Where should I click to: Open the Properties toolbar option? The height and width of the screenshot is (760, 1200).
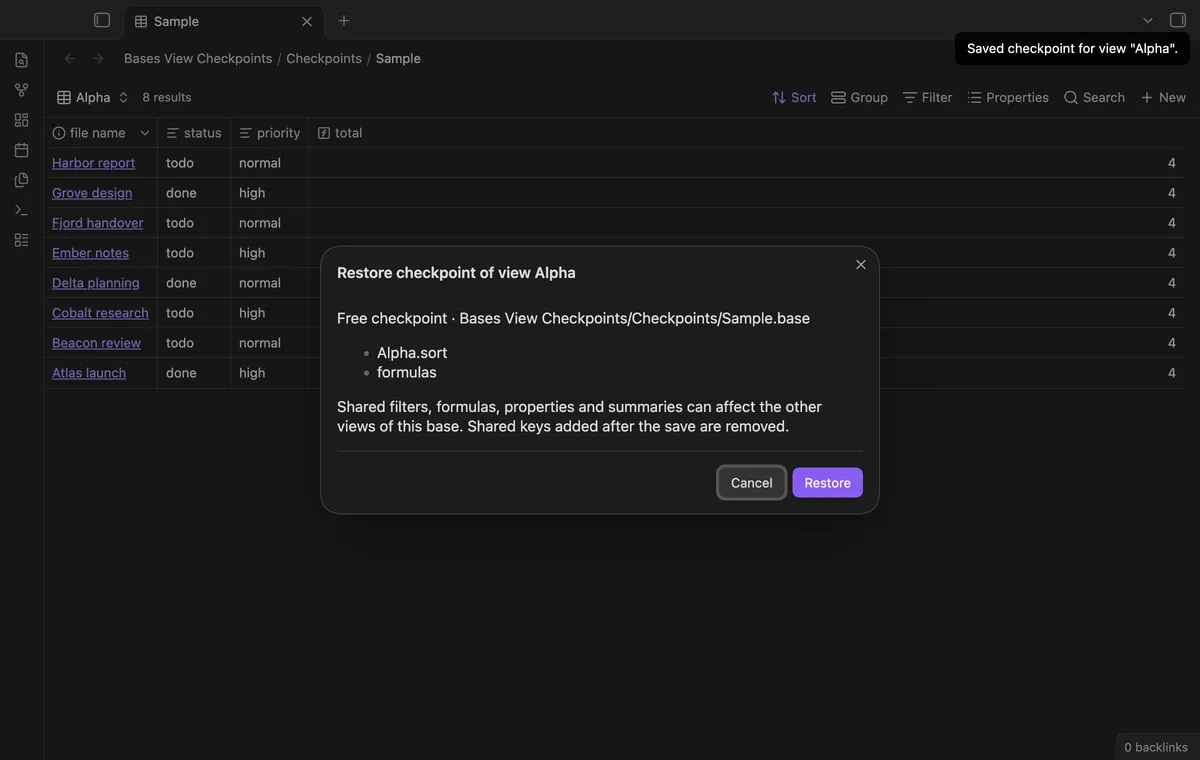pos(1008,97)
